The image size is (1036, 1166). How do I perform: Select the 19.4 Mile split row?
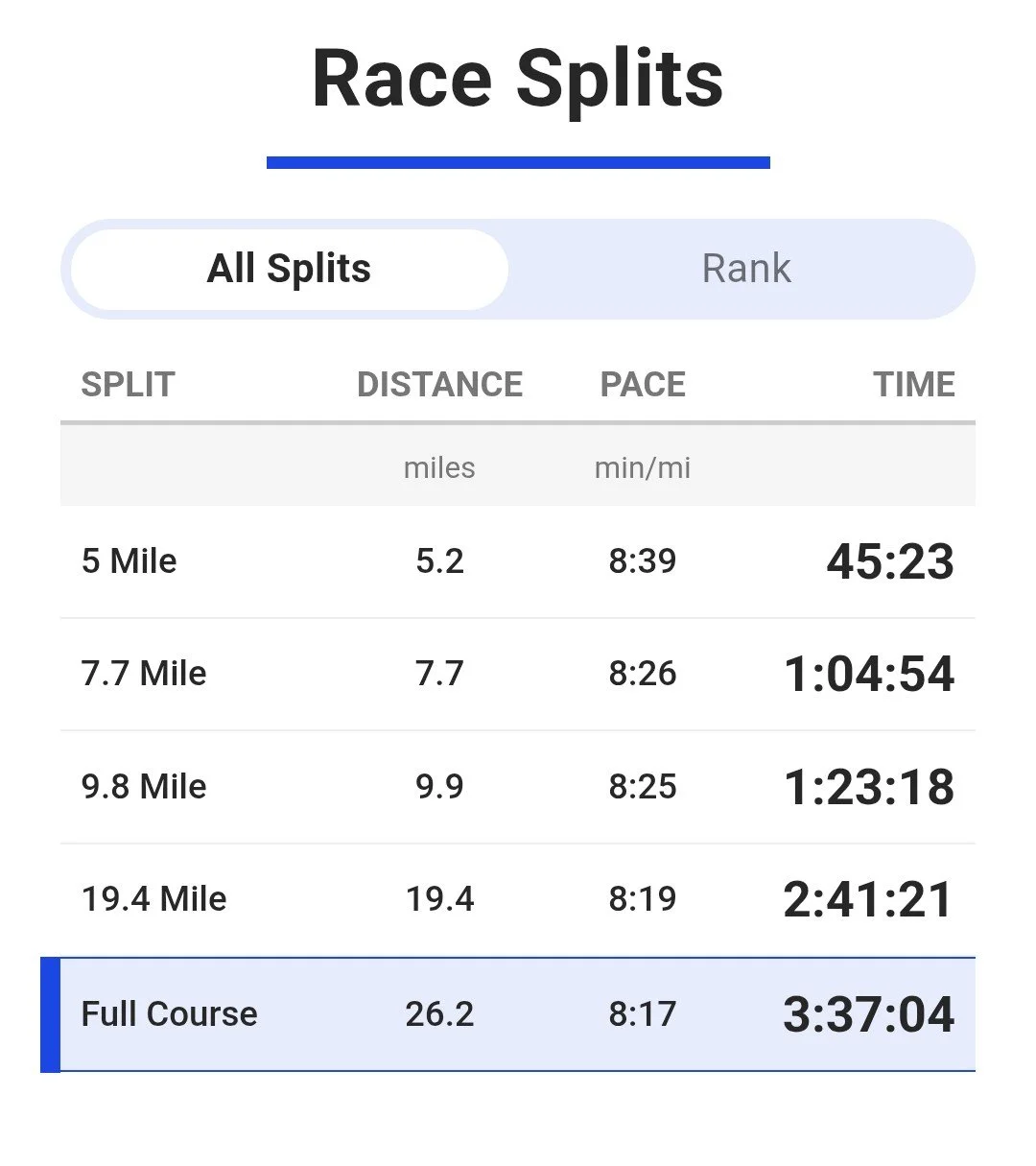pyautogui.click(x=518, y=899)
